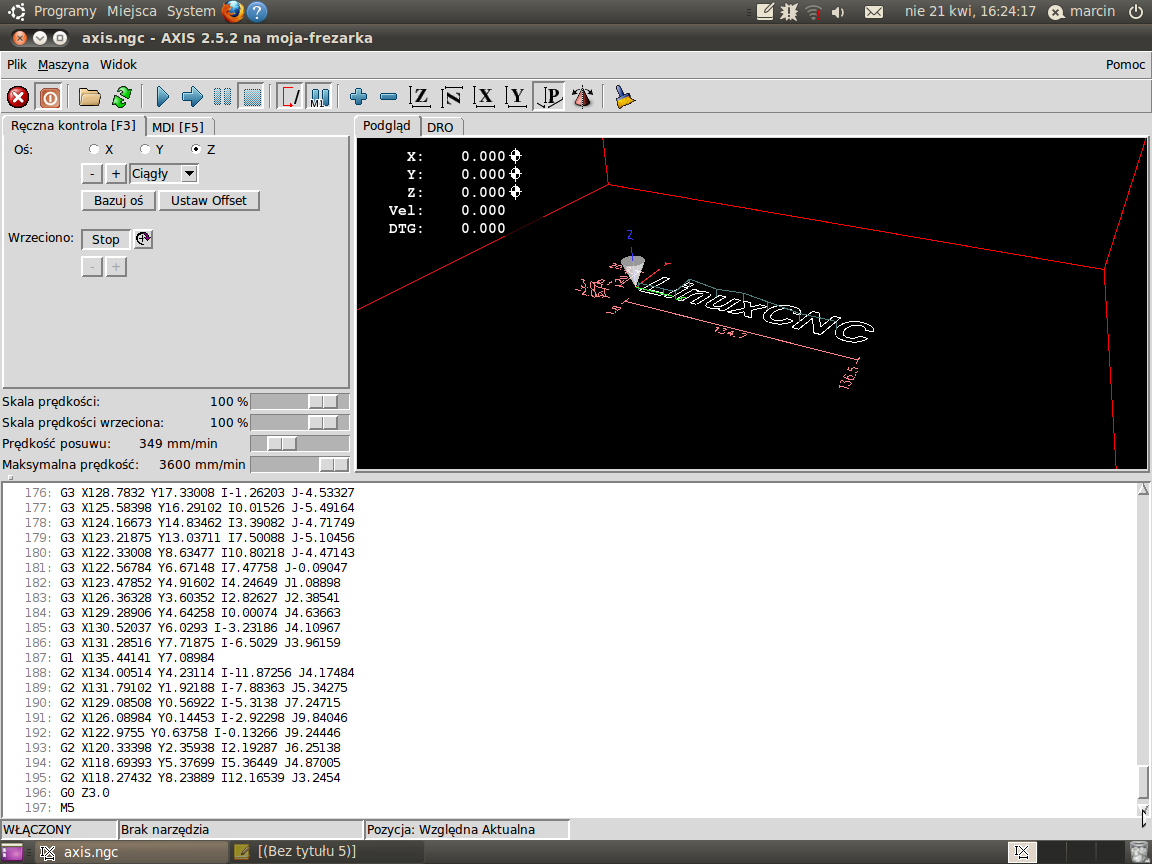The height and width of the screenshot is (864, 1152).
Task: Increase spindle speed with plus button
Action: [x=115, y=267]
